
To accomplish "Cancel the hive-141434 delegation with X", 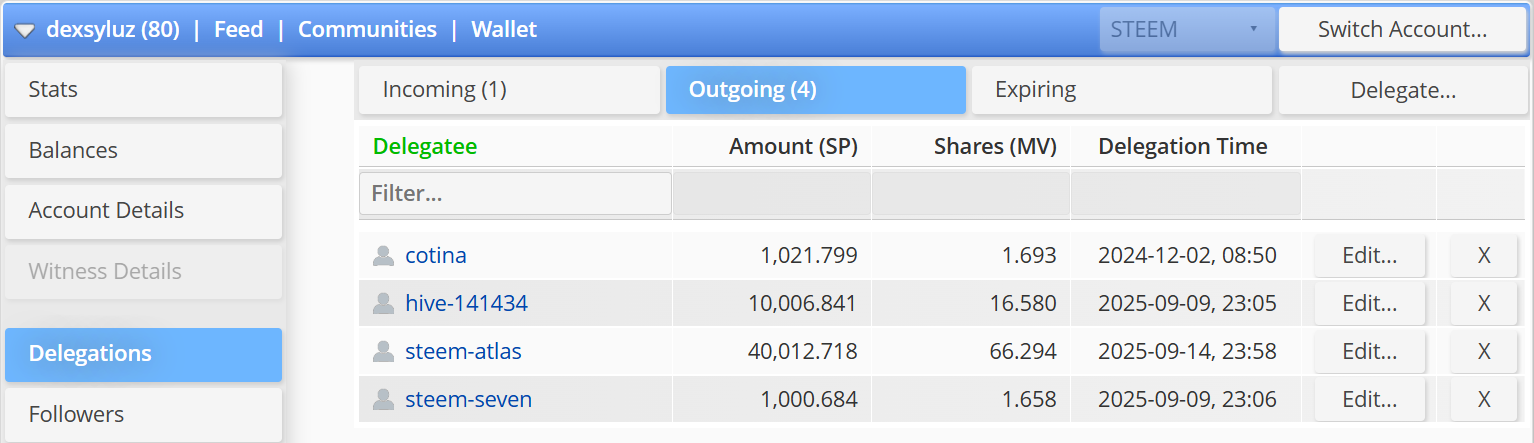I will tap(1484, 303).
